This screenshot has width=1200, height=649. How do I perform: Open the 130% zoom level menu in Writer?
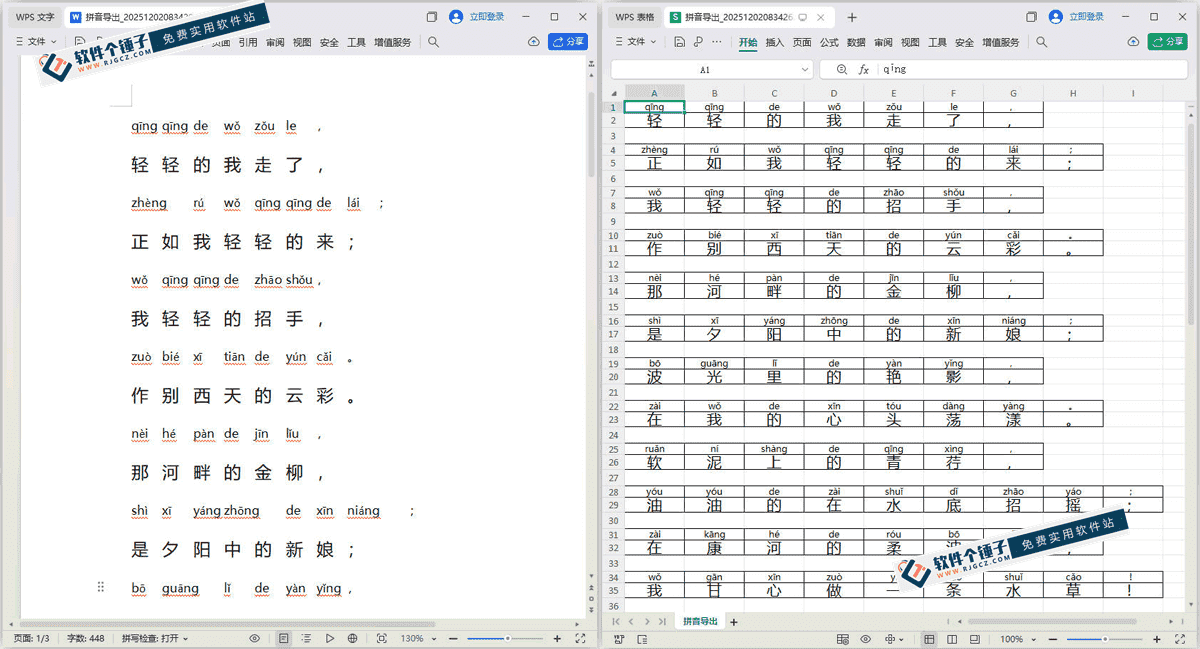click(416, 638)
